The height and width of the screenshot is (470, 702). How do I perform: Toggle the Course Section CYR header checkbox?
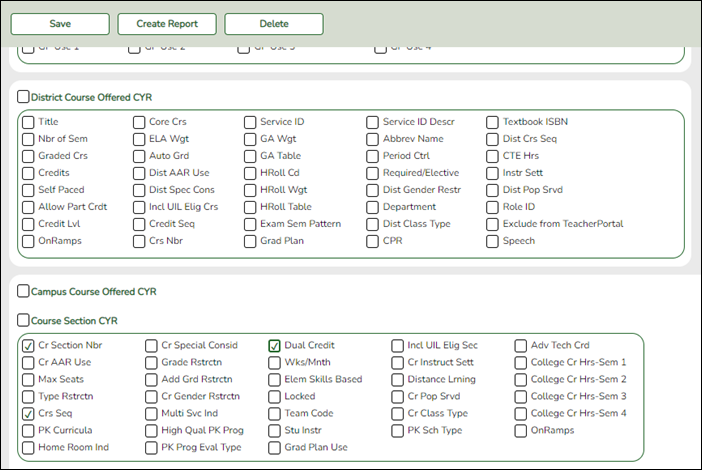tap(23, 321)
